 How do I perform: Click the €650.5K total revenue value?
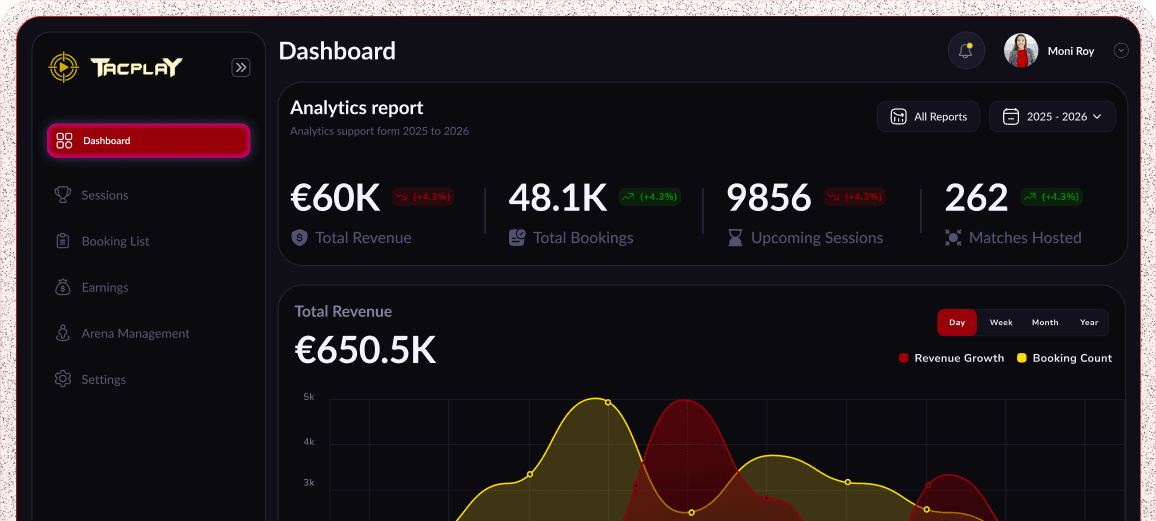pyautogui.click(x=365, y=351)
